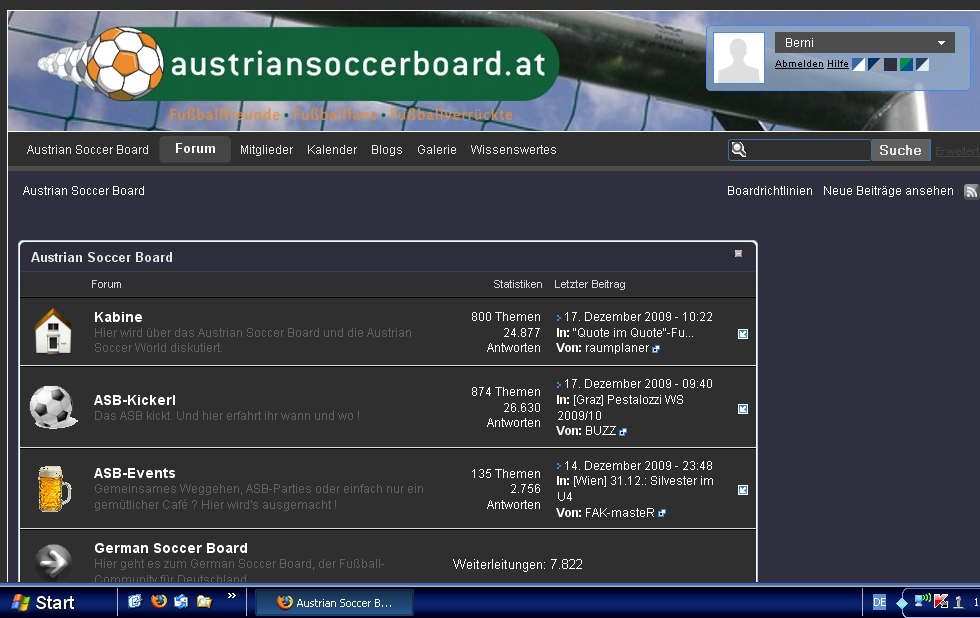This screenshot has width=980, height=618.
Task: Select the navy-and-white skin swatch
Action: coord(922,64)
